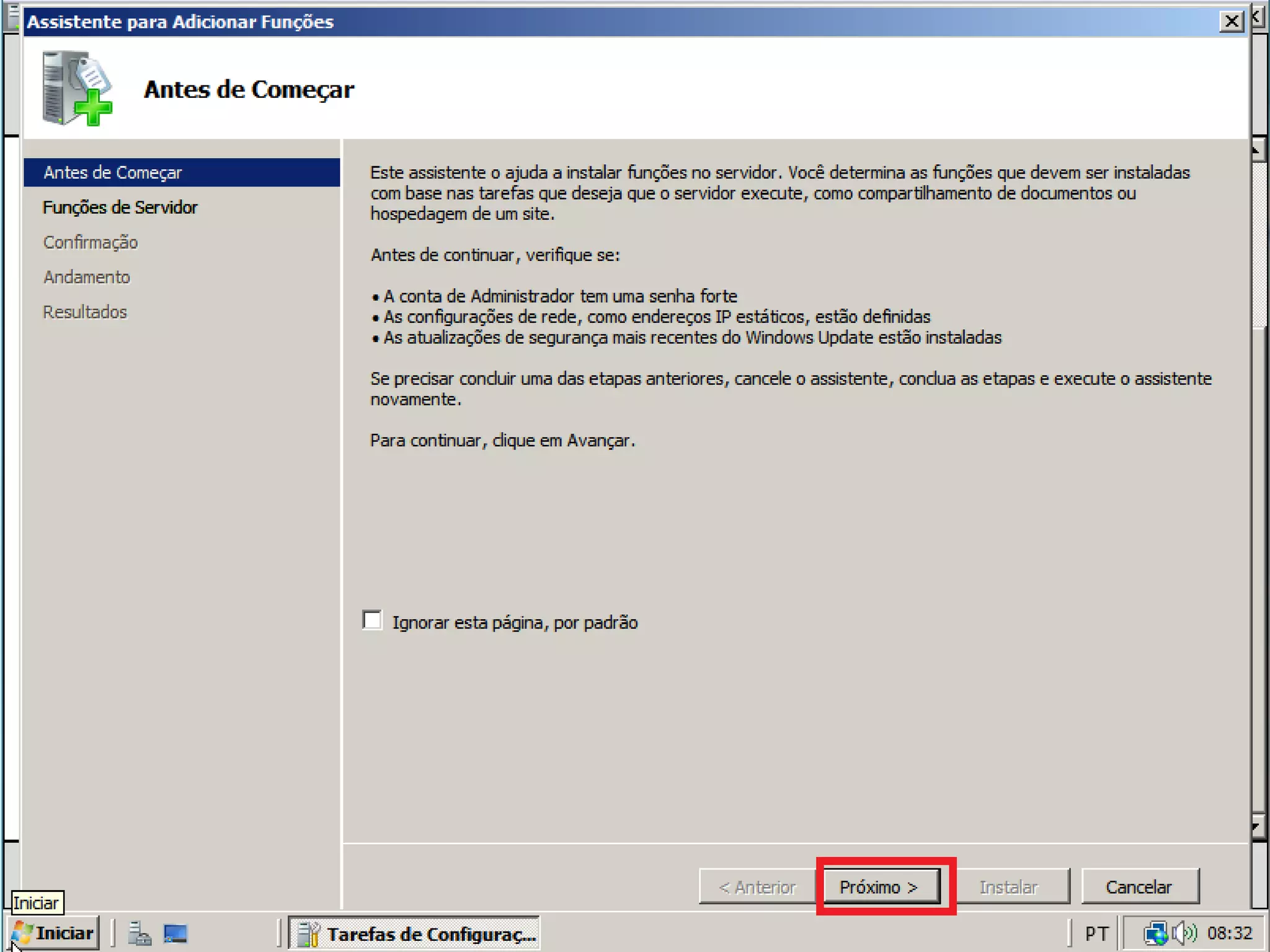The height and width of the screenshot is (952, 1270).
Task: Click the Server Manager quick launch icon
Action: click(140, 933)
